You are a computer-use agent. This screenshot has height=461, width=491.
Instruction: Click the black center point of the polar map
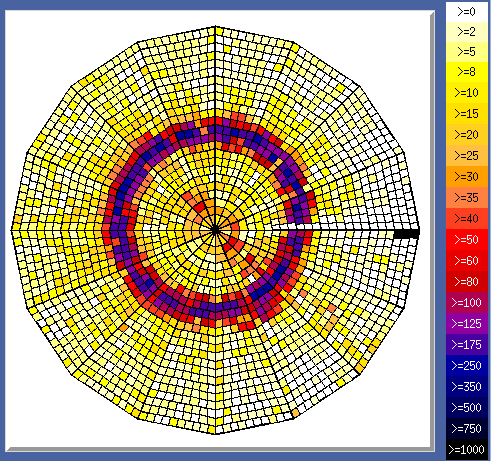coord(215,230)
